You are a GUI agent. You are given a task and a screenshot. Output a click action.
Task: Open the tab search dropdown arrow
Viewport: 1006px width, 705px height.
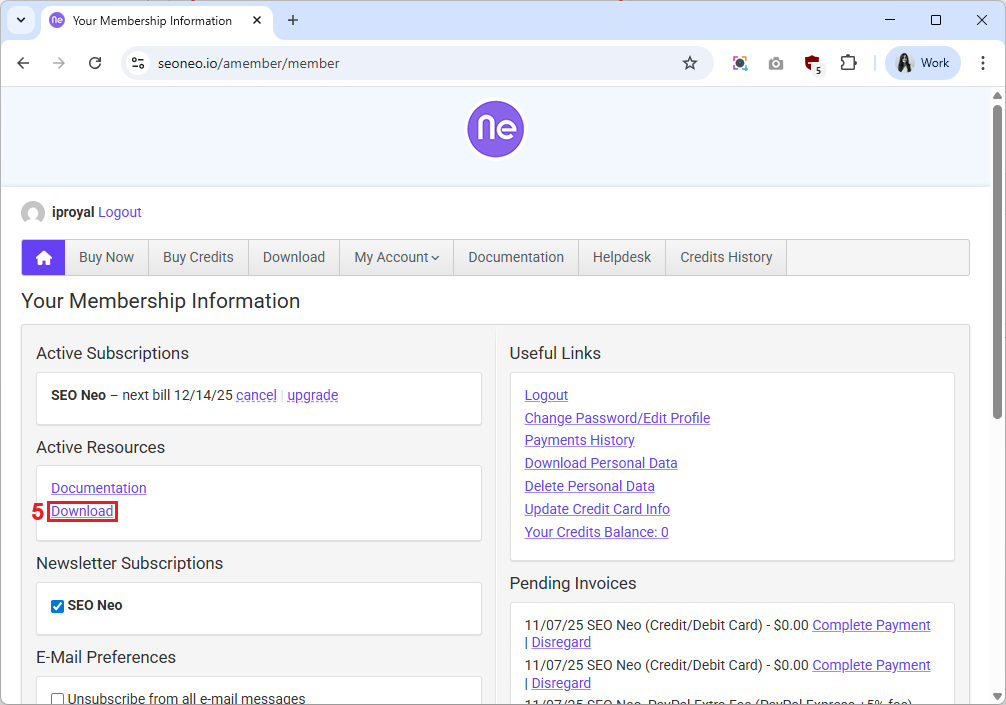click(21, 21)
